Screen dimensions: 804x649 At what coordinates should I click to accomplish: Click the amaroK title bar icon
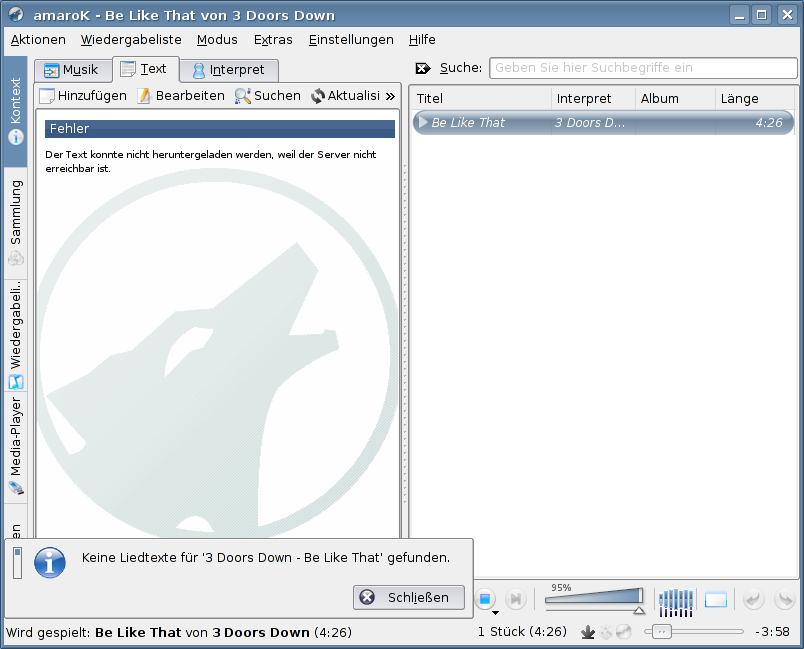15,14
